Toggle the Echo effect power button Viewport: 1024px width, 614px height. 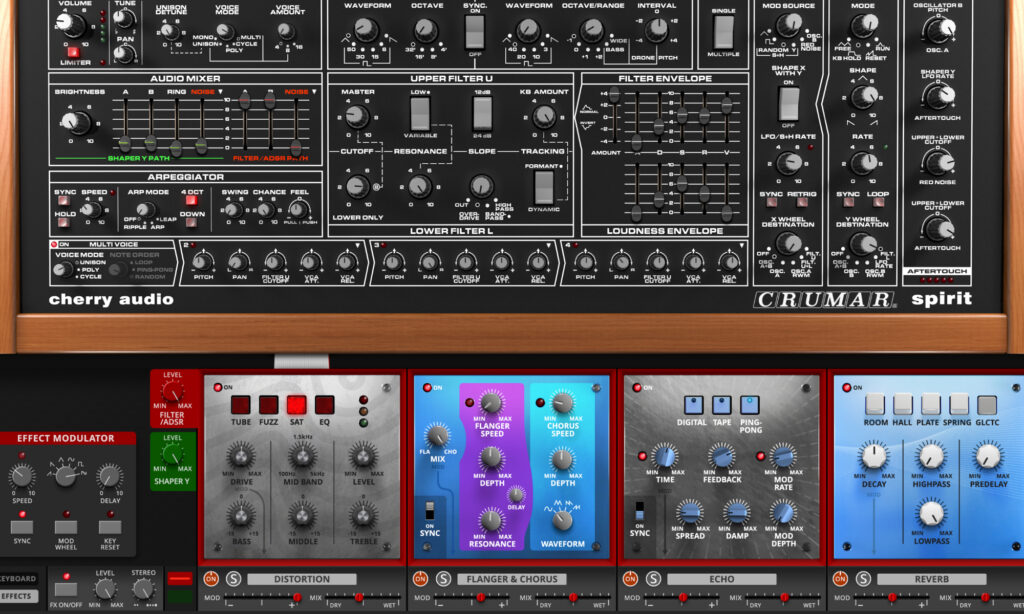(x=630, y=579)
